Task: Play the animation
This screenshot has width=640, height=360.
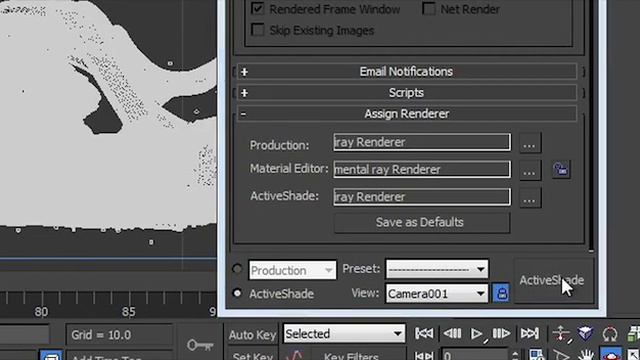Action: [x=477, y=334]
